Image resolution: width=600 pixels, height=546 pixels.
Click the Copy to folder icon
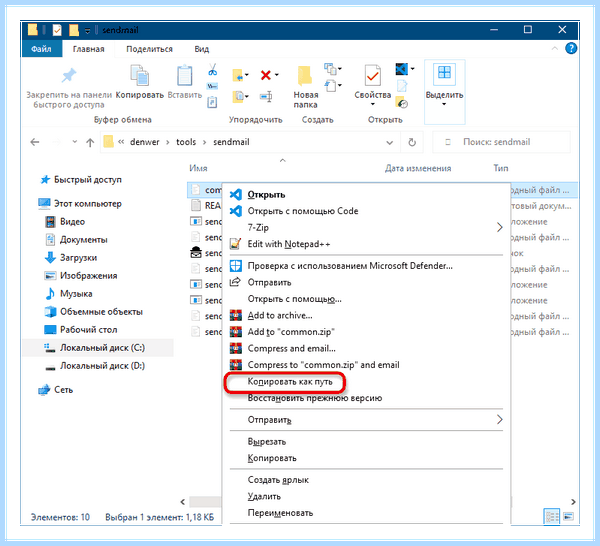(x=238, y=96)
